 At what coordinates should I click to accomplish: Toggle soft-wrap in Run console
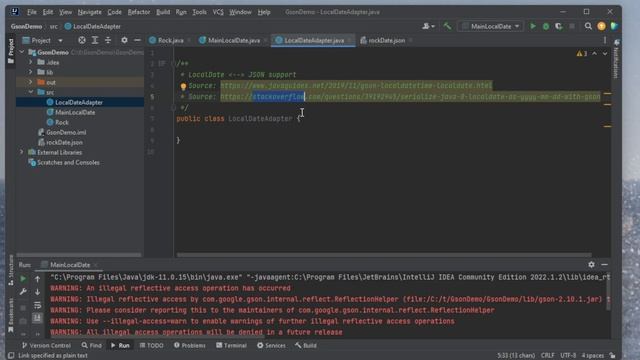37,305
